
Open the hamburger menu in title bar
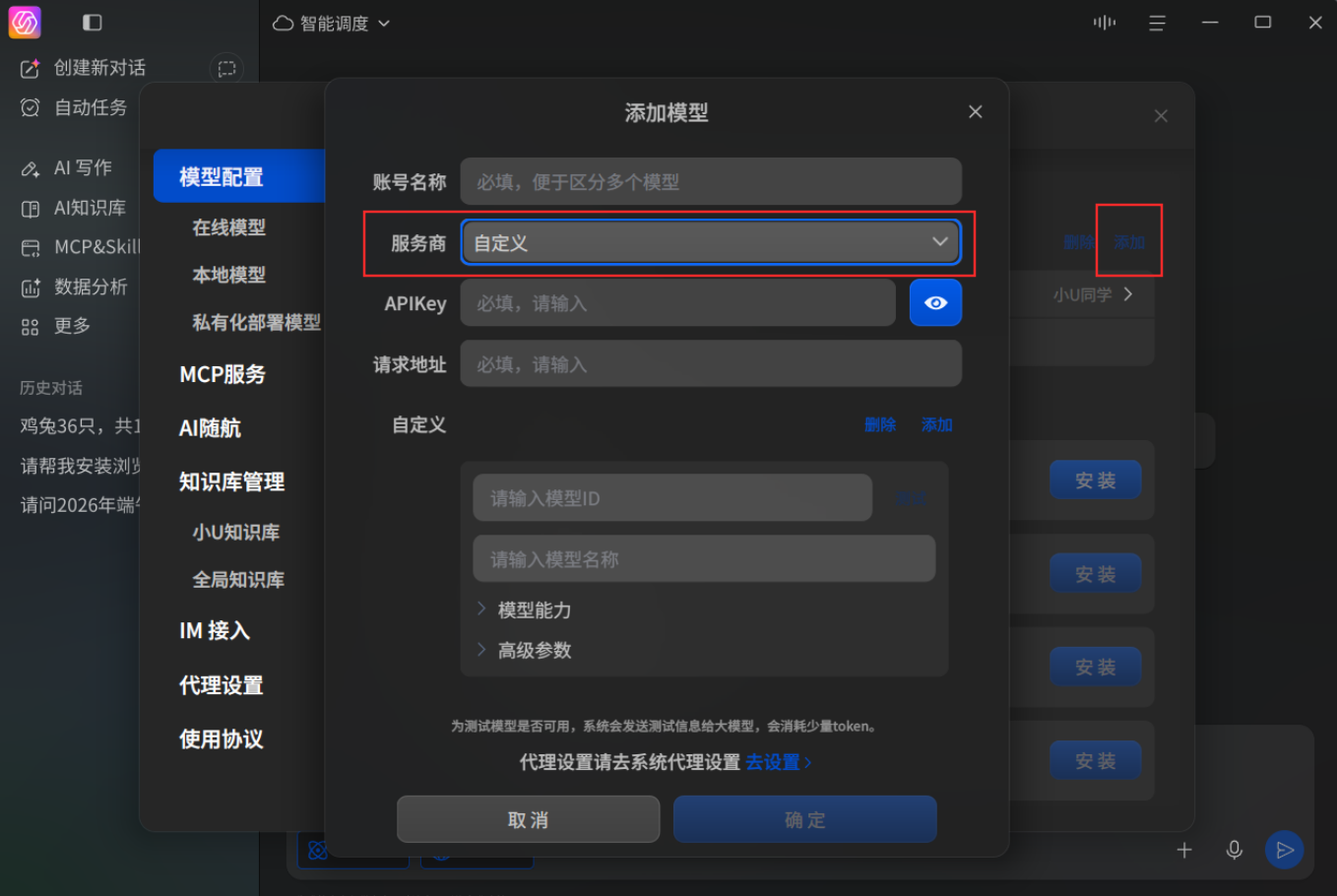pyautogui.click(x=1157, y=23)
